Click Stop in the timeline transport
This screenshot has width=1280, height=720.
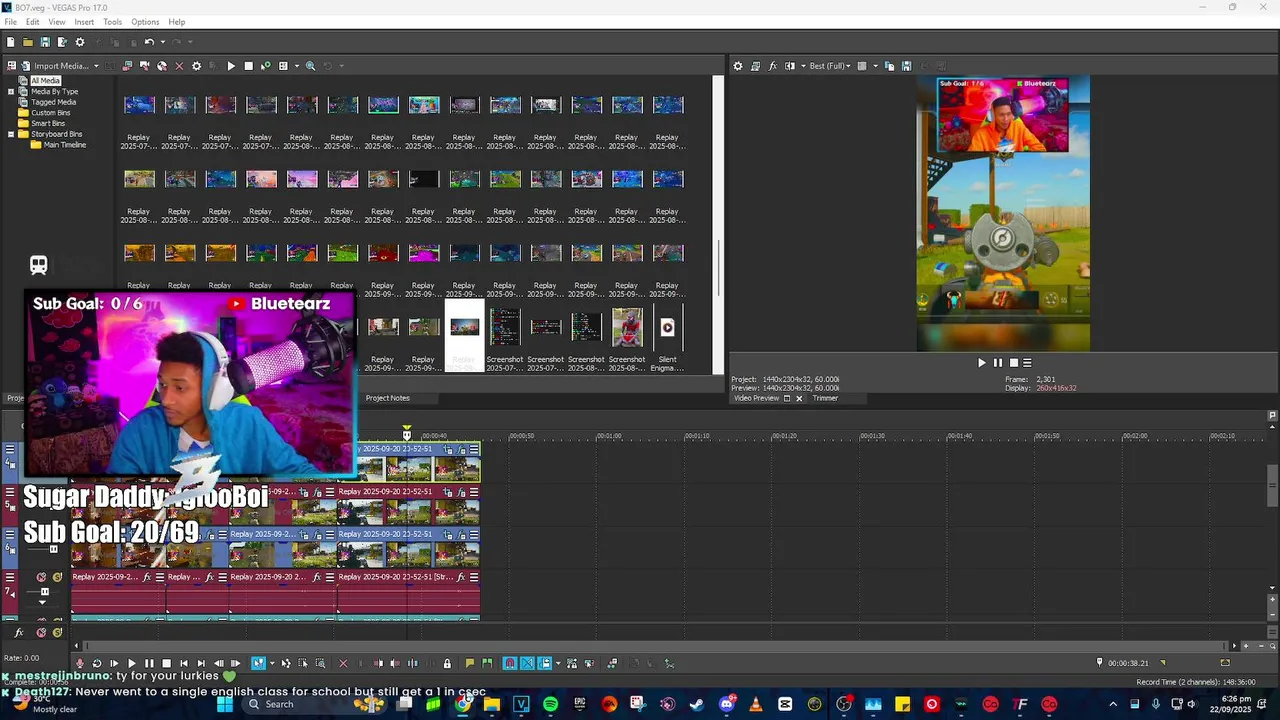click(166, 663)
